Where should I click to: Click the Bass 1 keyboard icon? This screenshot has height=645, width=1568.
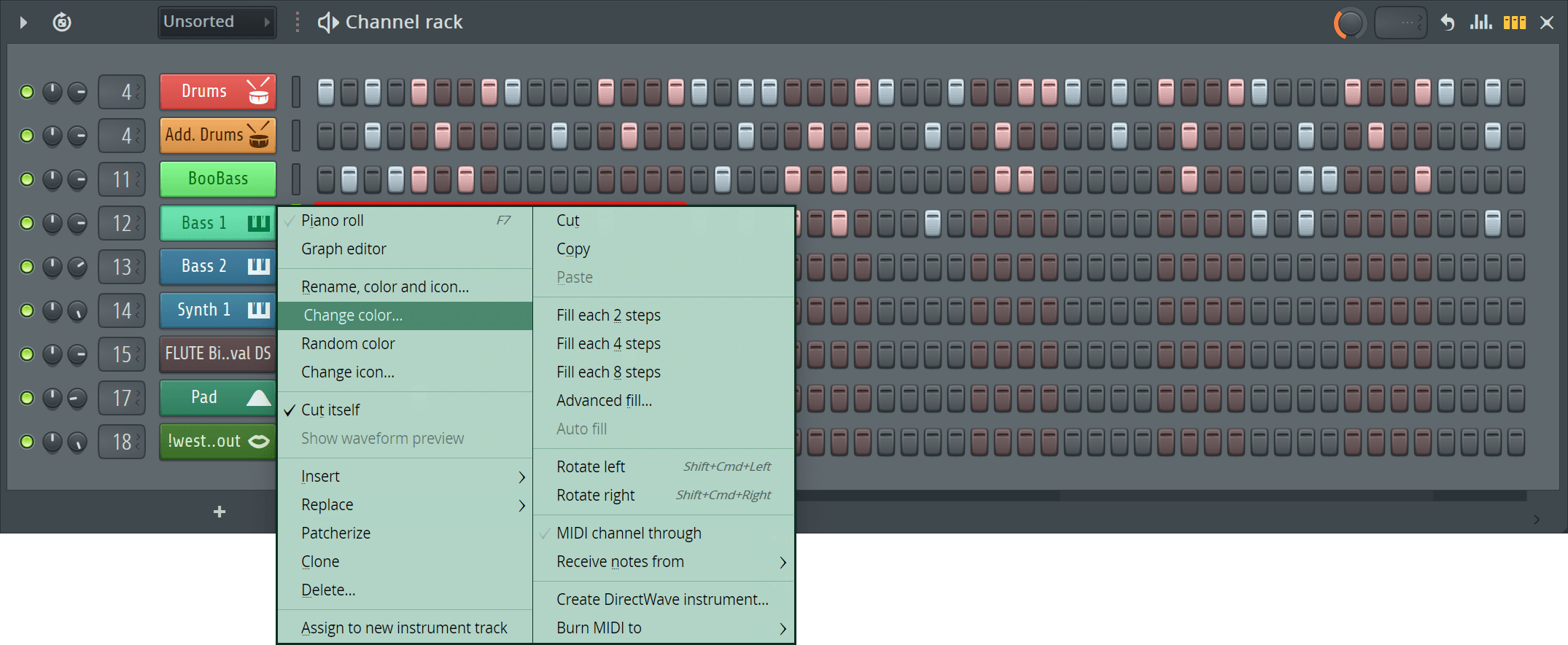(258, 223)
